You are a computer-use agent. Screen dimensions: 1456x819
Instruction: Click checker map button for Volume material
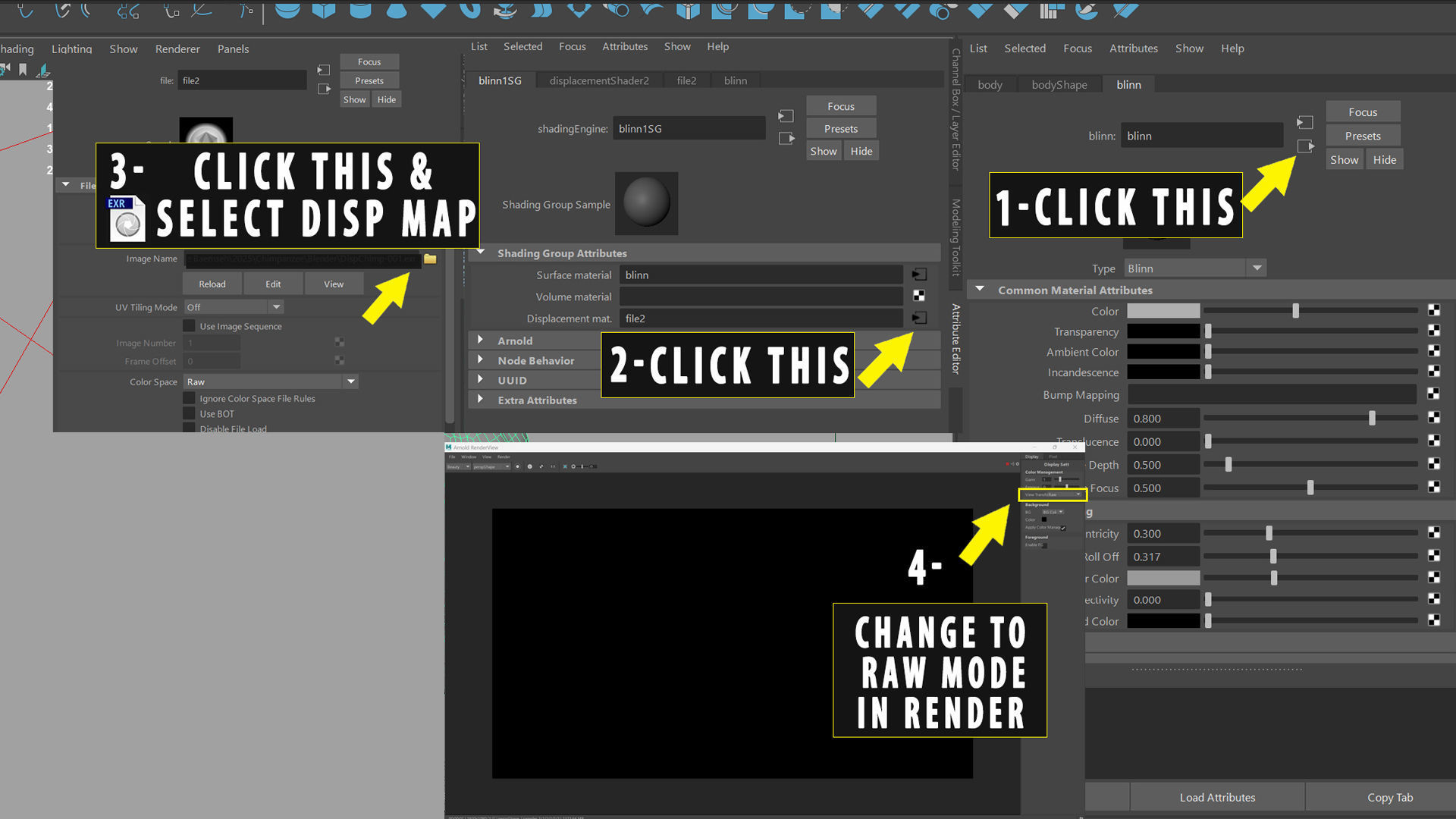pos(919,296)
